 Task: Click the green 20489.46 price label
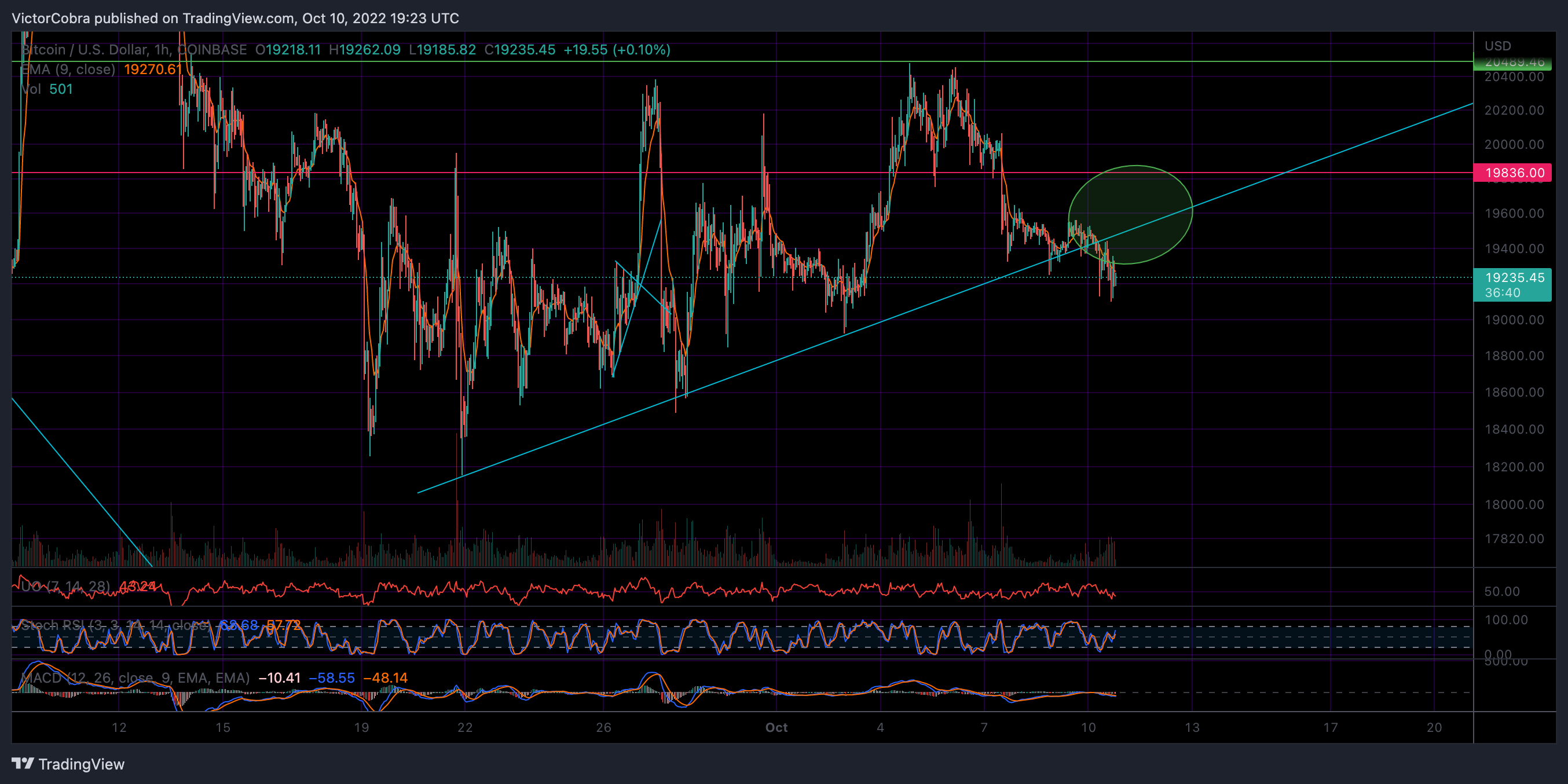[1512, 61]
